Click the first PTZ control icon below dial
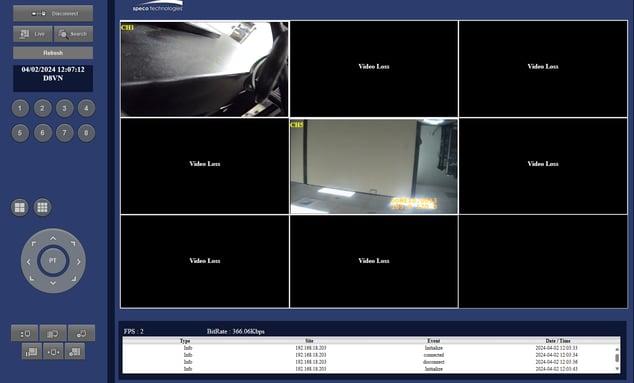This screenshot has width=634, height=383. click(x=25, y=334)
